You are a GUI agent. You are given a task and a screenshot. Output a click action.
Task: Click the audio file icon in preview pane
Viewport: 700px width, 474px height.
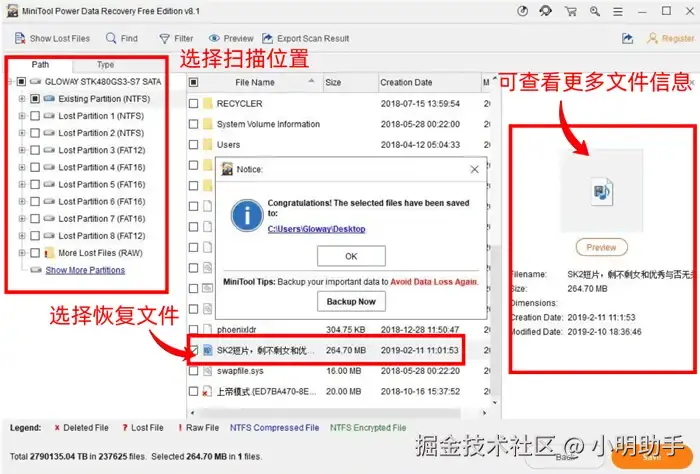[x=601, y=191]
